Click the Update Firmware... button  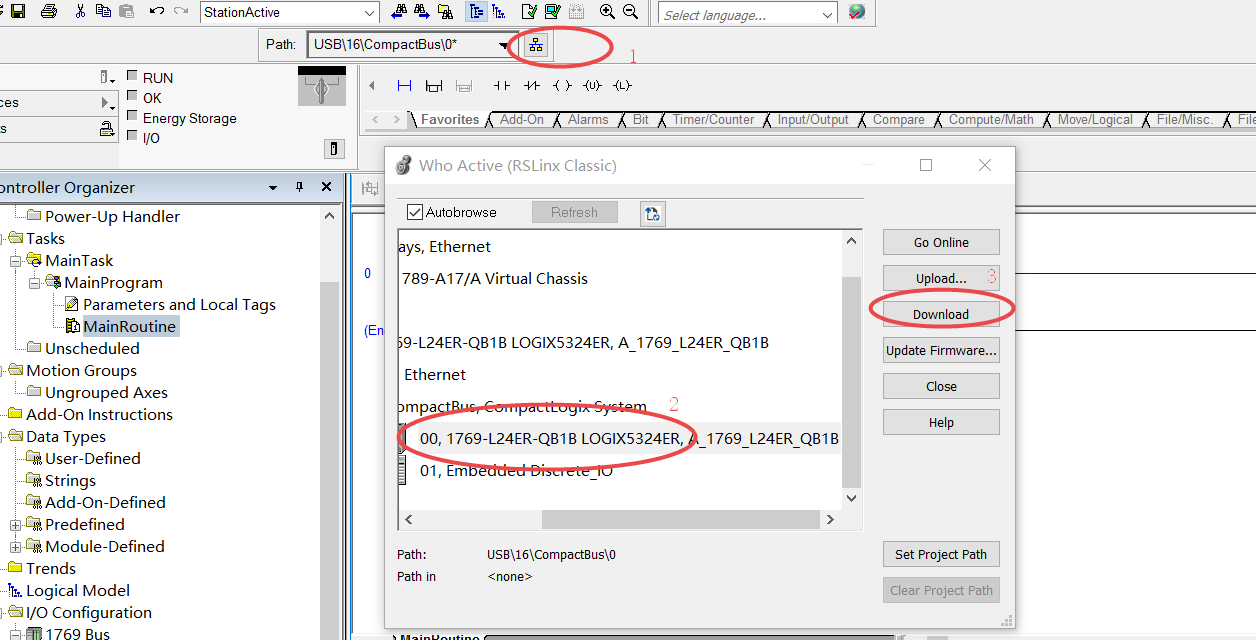coord(941,350)
